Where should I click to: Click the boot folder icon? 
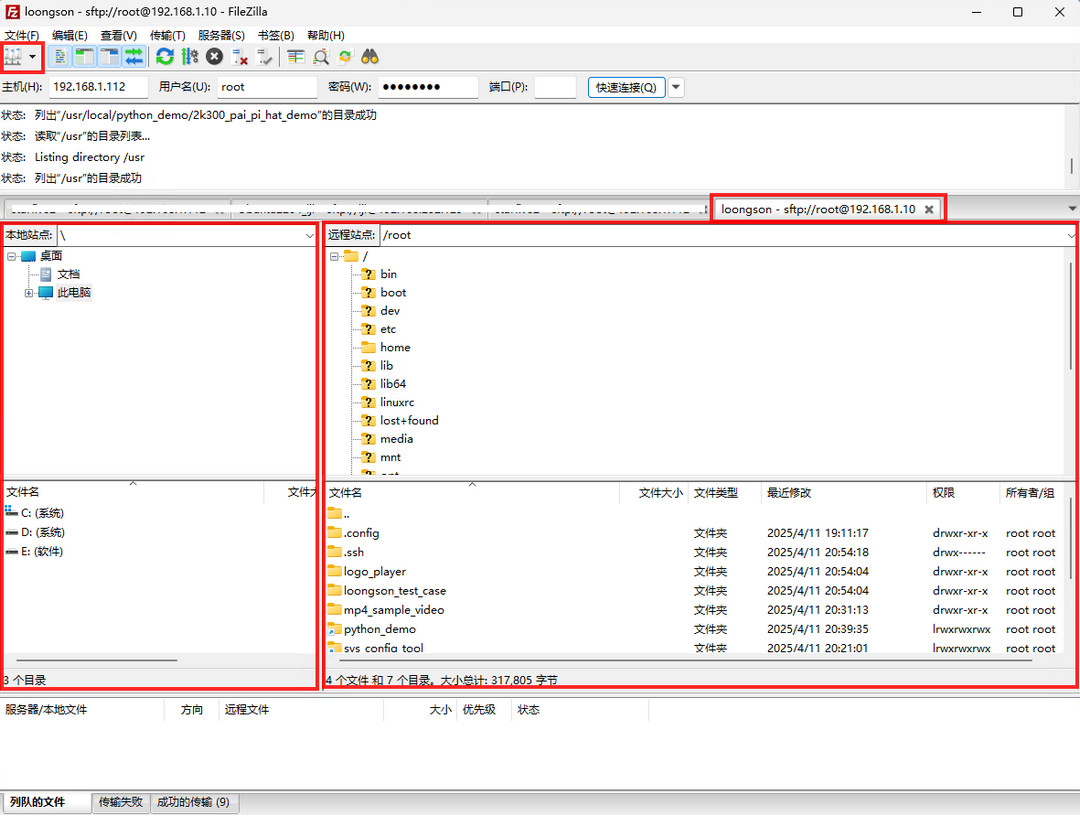368,293
